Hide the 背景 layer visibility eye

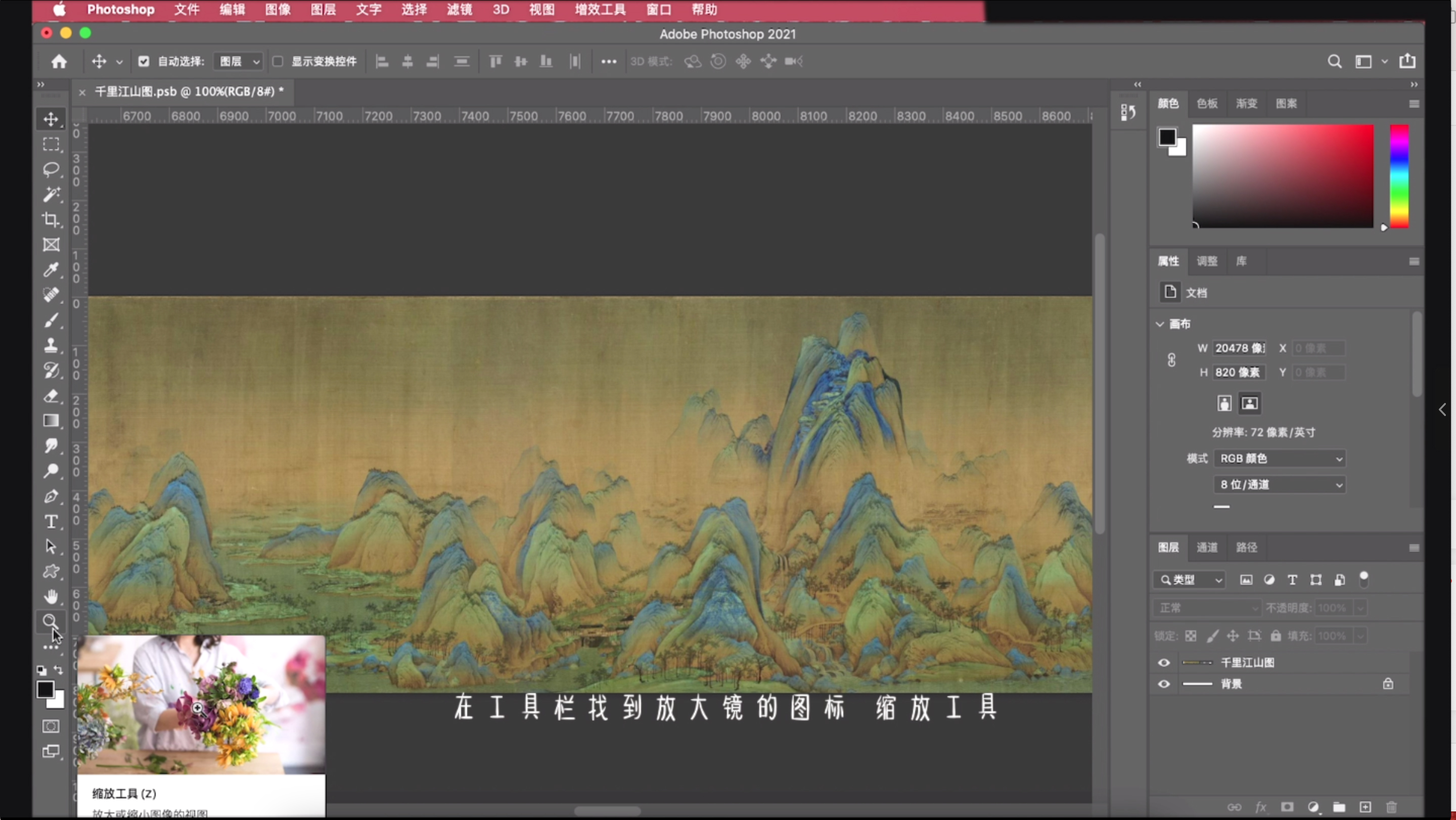[x=1164, y=684]
